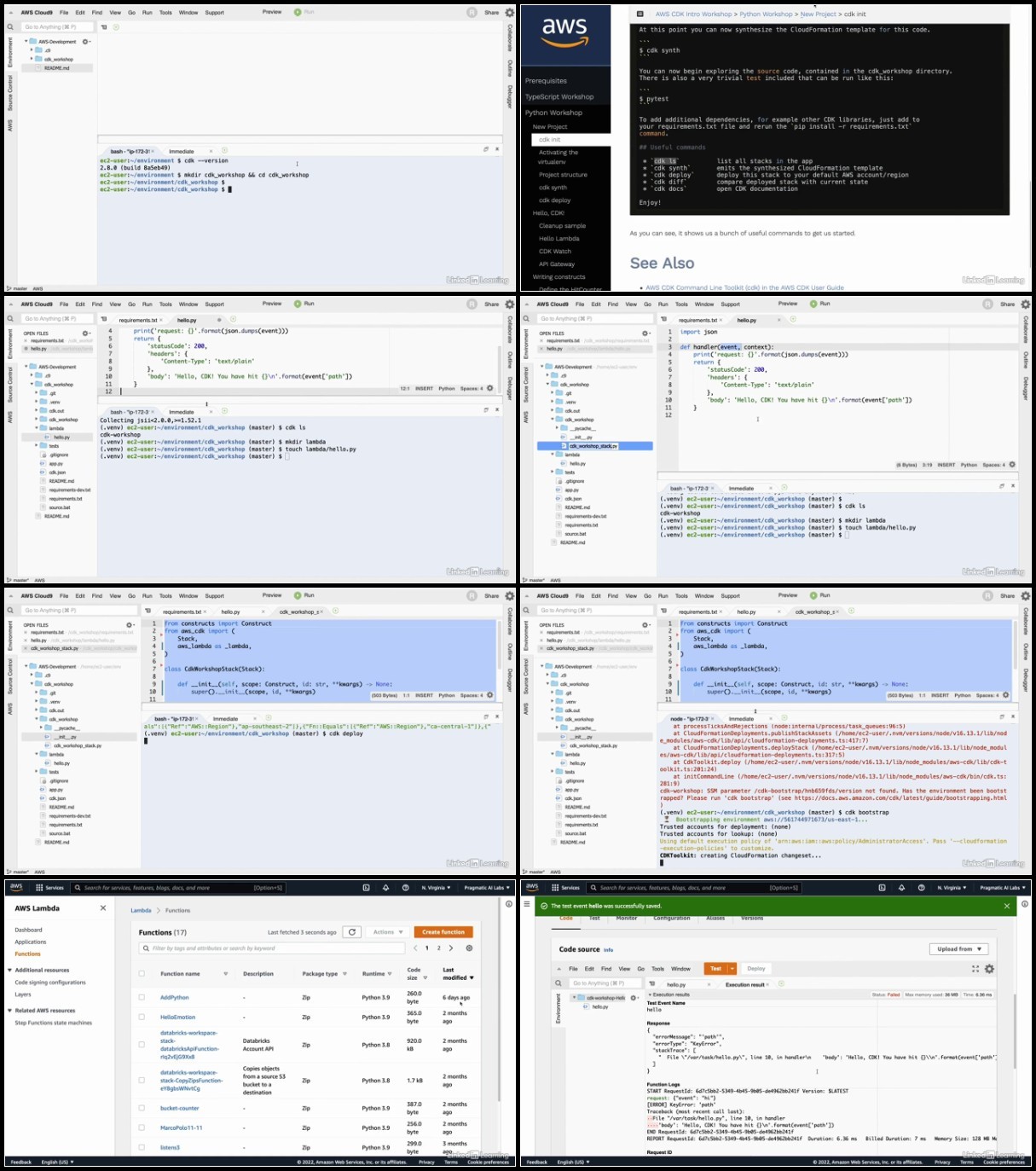Dismiss the green test event saved banner

1007,906
